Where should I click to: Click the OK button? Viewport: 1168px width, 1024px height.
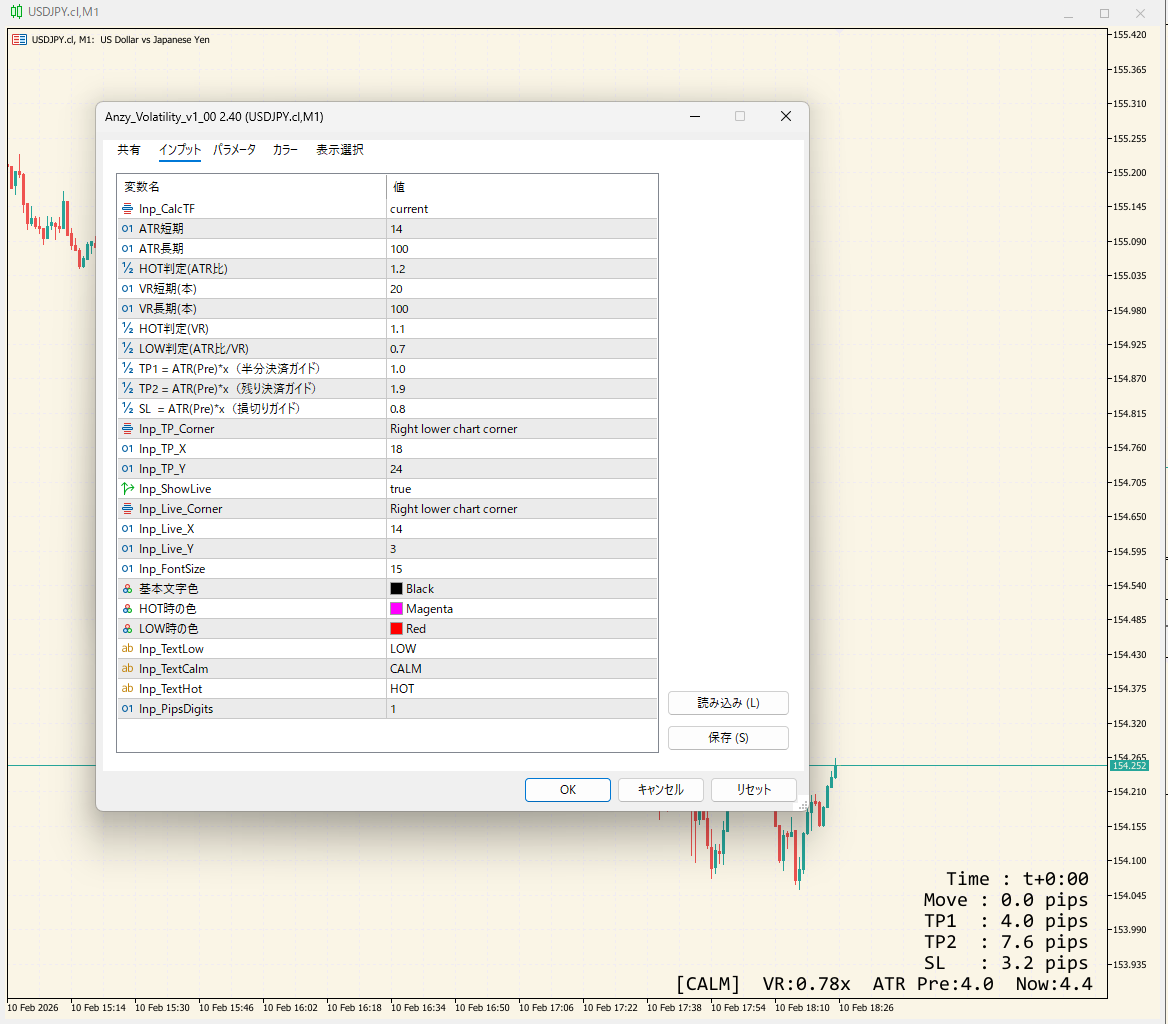pos(567,790)
